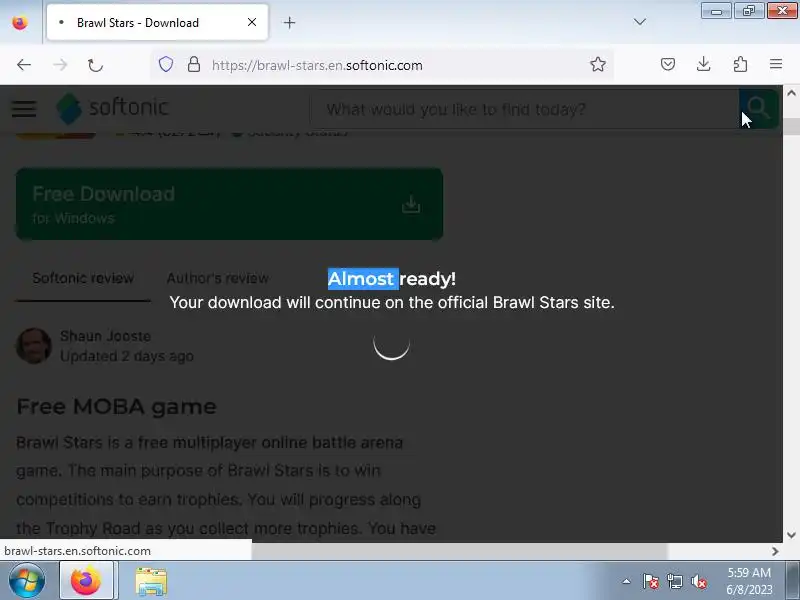Switch to the Author's review tab
This screenshot has height=600, width=800.
click(217, 278)
